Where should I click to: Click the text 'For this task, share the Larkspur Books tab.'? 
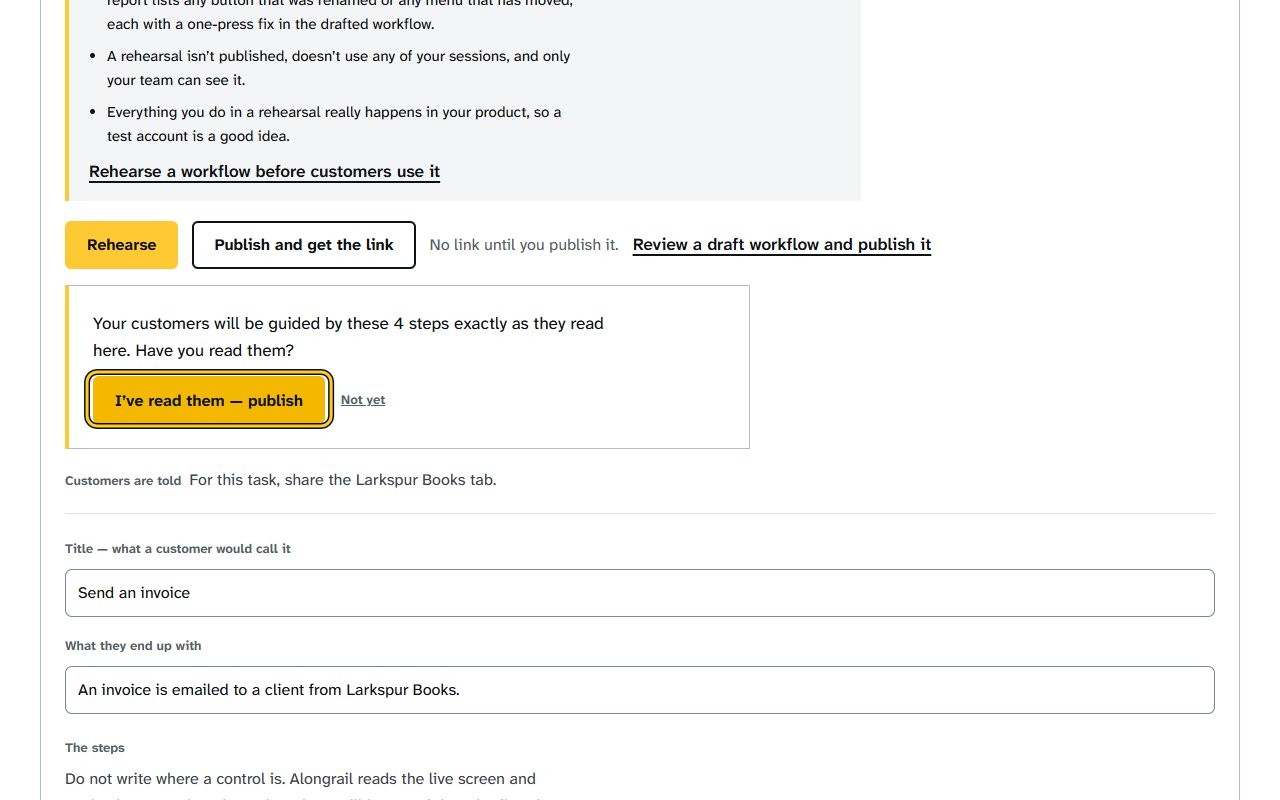coord(343,480)
